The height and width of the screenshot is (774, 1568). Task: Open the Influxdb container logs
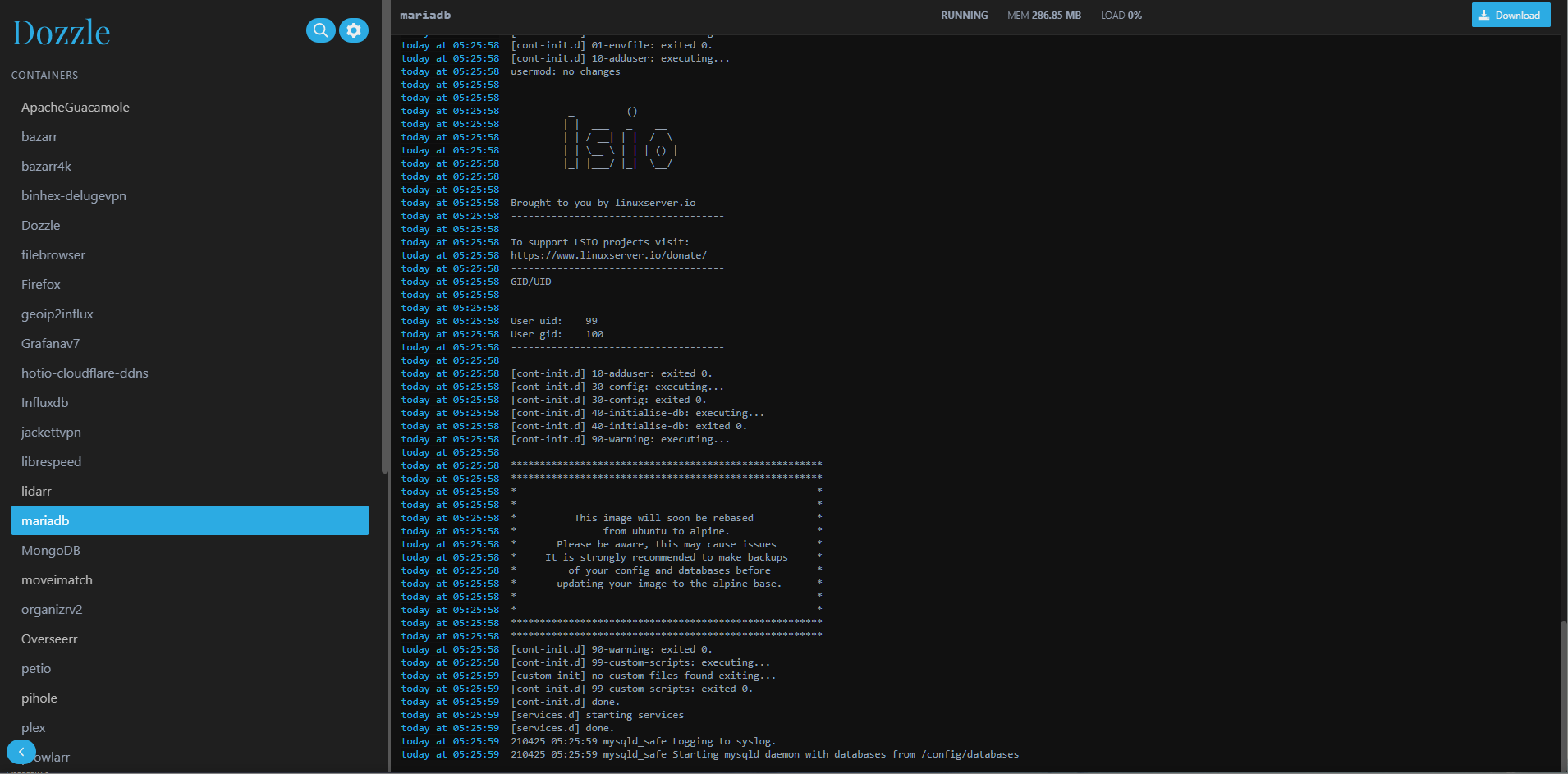(45, 403)
